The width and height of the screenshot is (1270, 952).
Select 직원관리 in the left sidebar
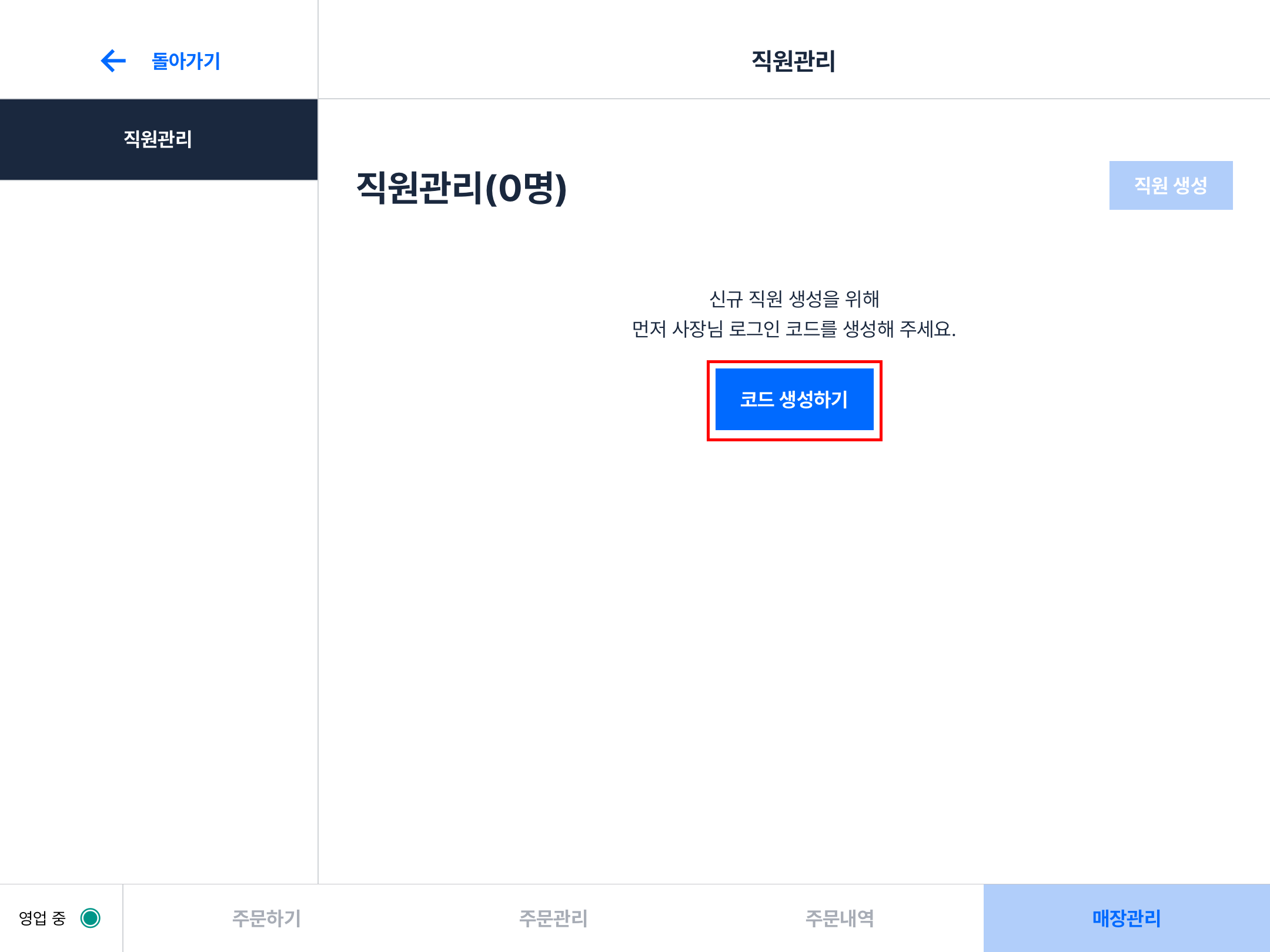click(x=158, y=139)
